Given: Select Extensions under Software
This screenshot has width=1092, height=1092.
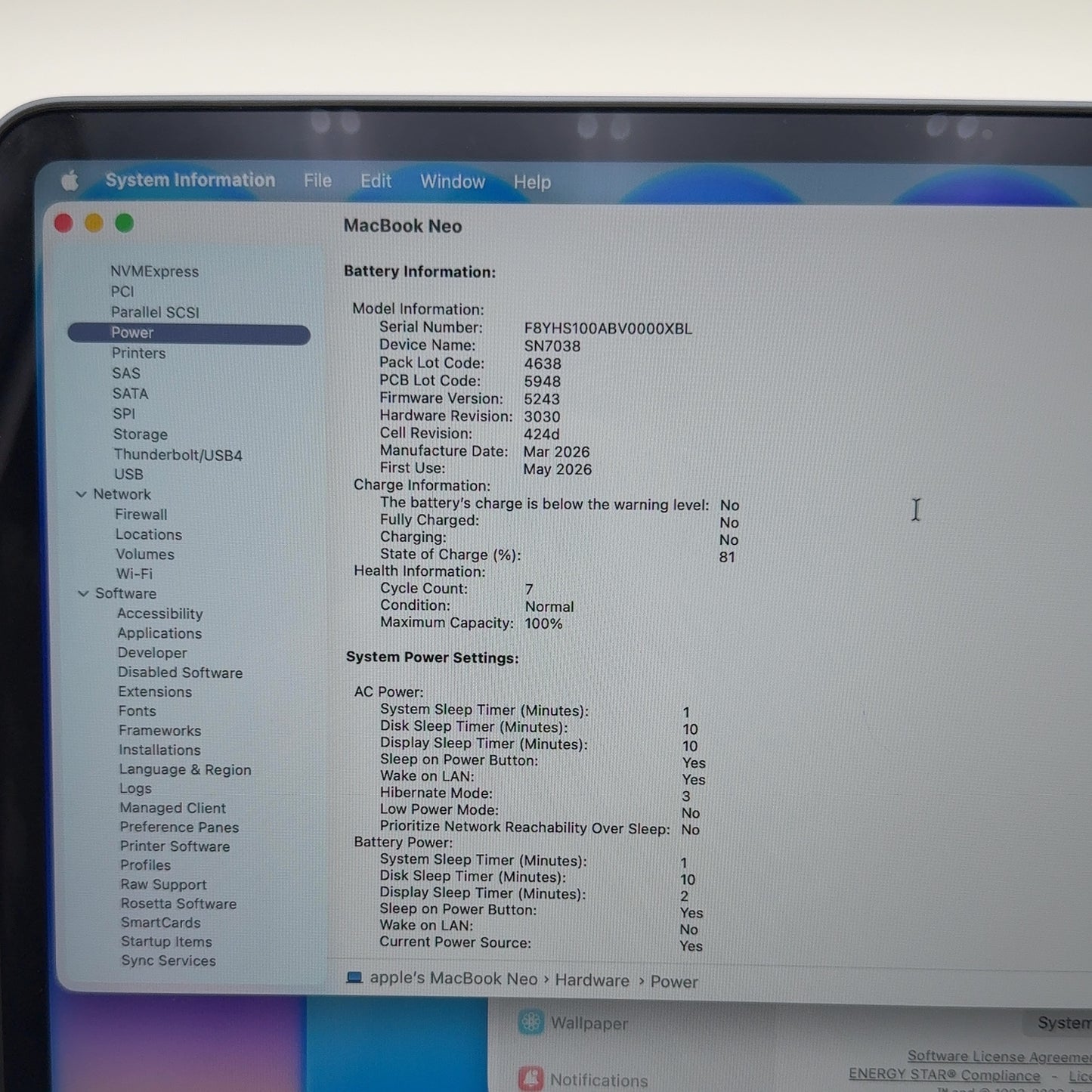Looking at the screenshot, I should (155, 691).
